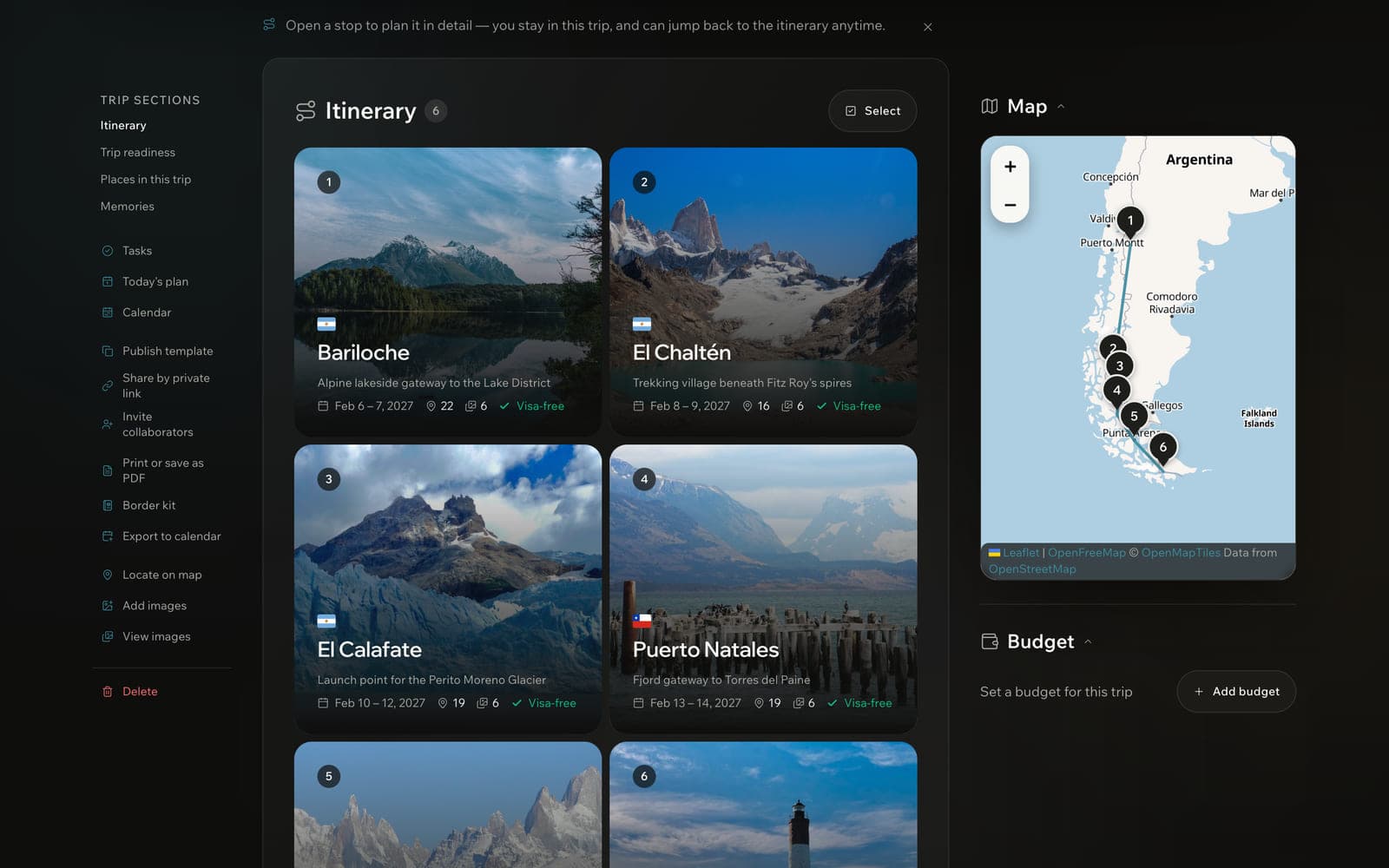This screenshot has height=868, width=1389.
Task: Open Today's plan
Action: (x=155, y=282)
